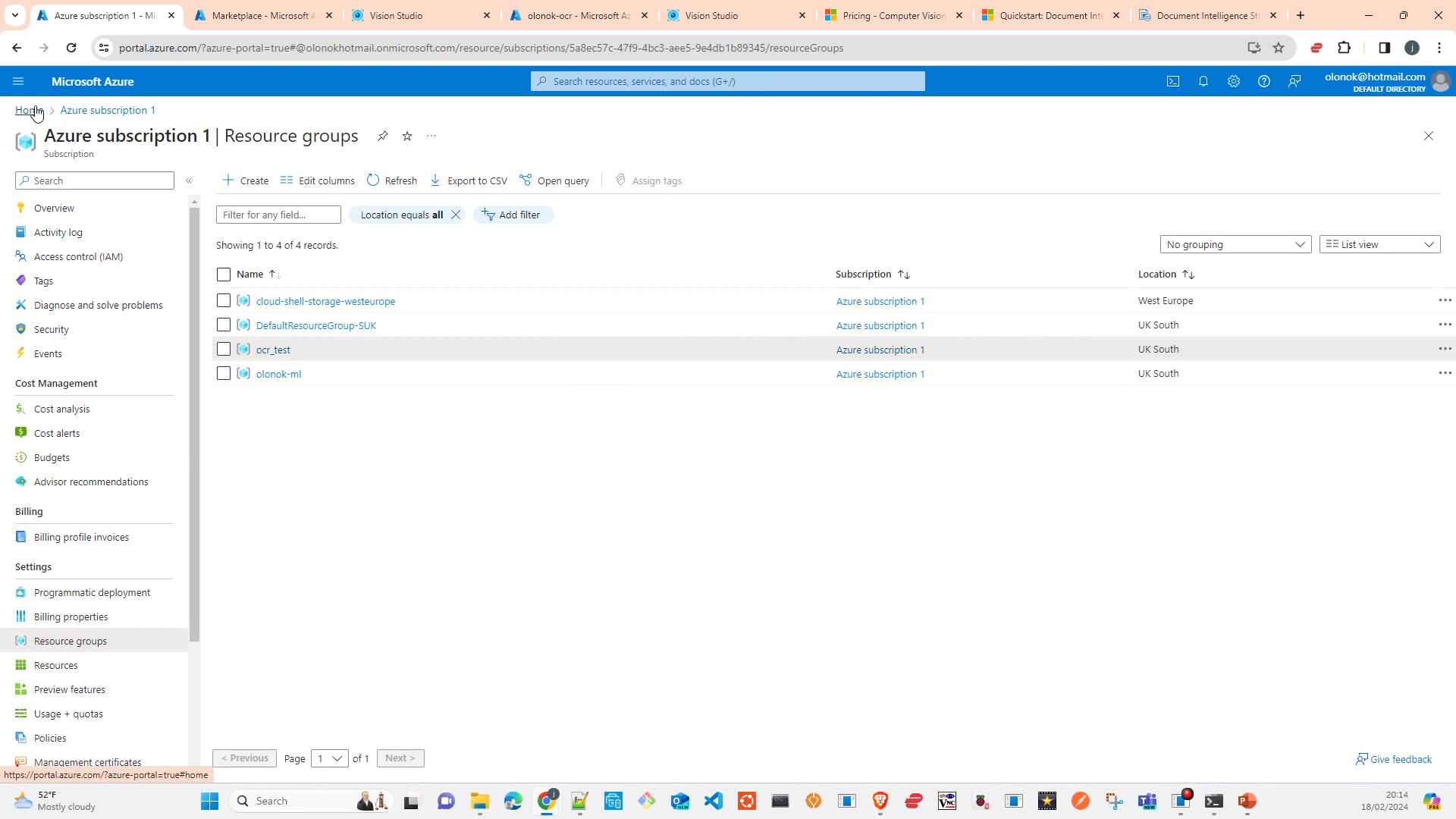Click the Filter for any field input box

[x=278, y=215]
